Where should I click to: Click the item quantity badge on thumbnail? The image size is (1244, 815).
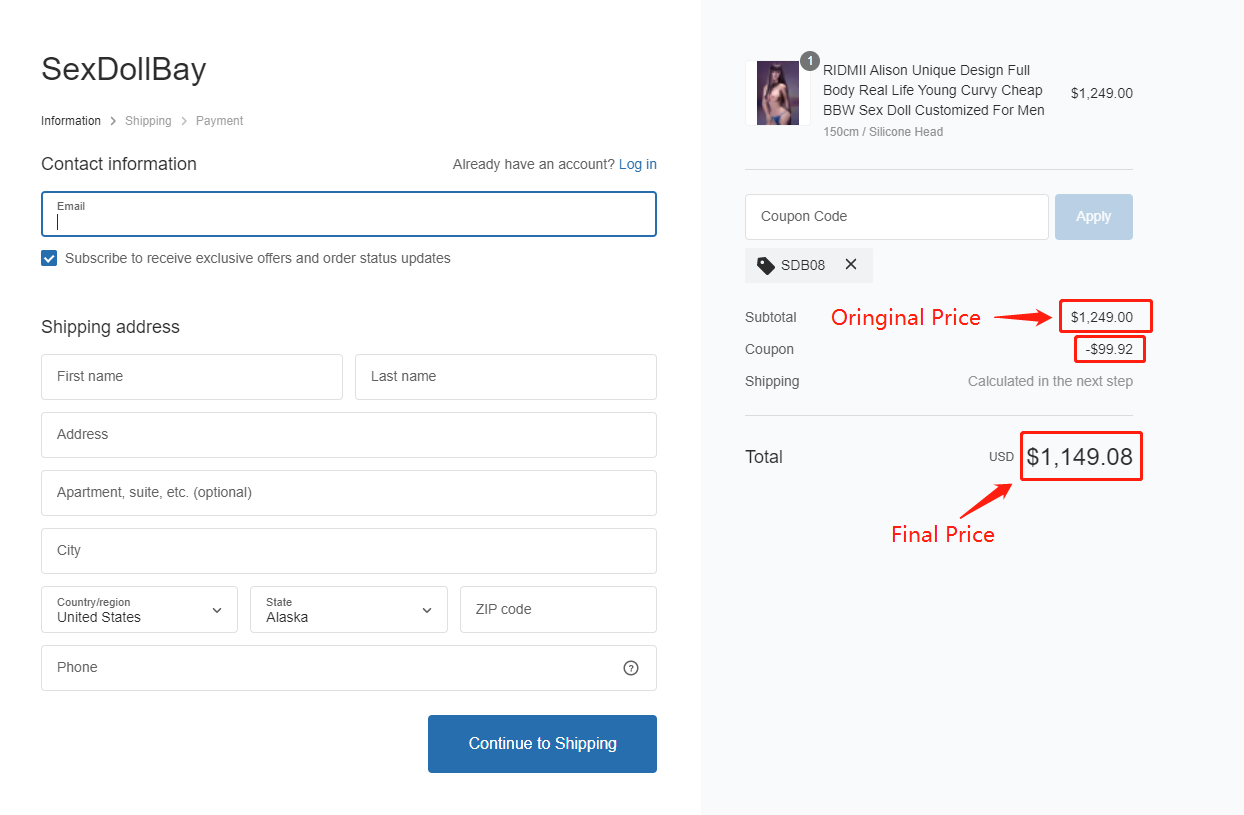click(809, 61)
